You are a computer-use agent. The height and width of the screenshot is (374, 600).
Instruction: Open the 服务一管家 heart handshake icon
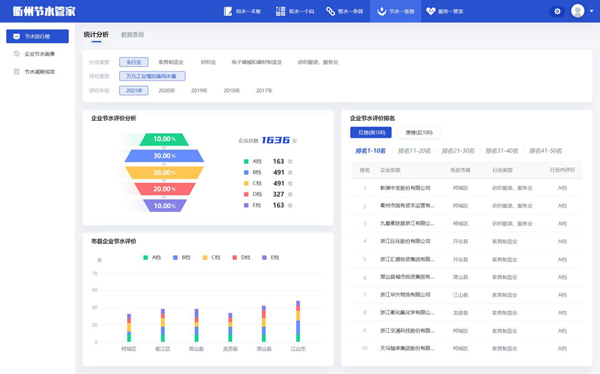point(431,11)
